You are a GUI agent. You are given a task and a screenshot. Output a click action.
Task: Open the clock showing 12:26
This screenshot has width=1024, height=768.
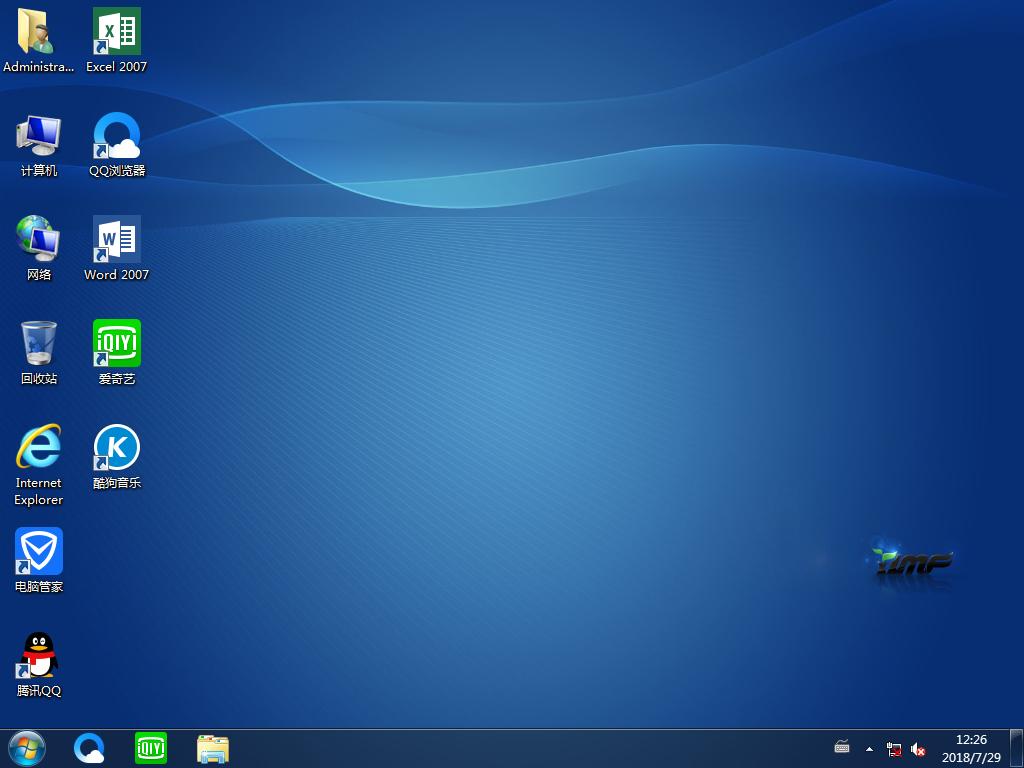pyautogui.click(x=971, y=748)
